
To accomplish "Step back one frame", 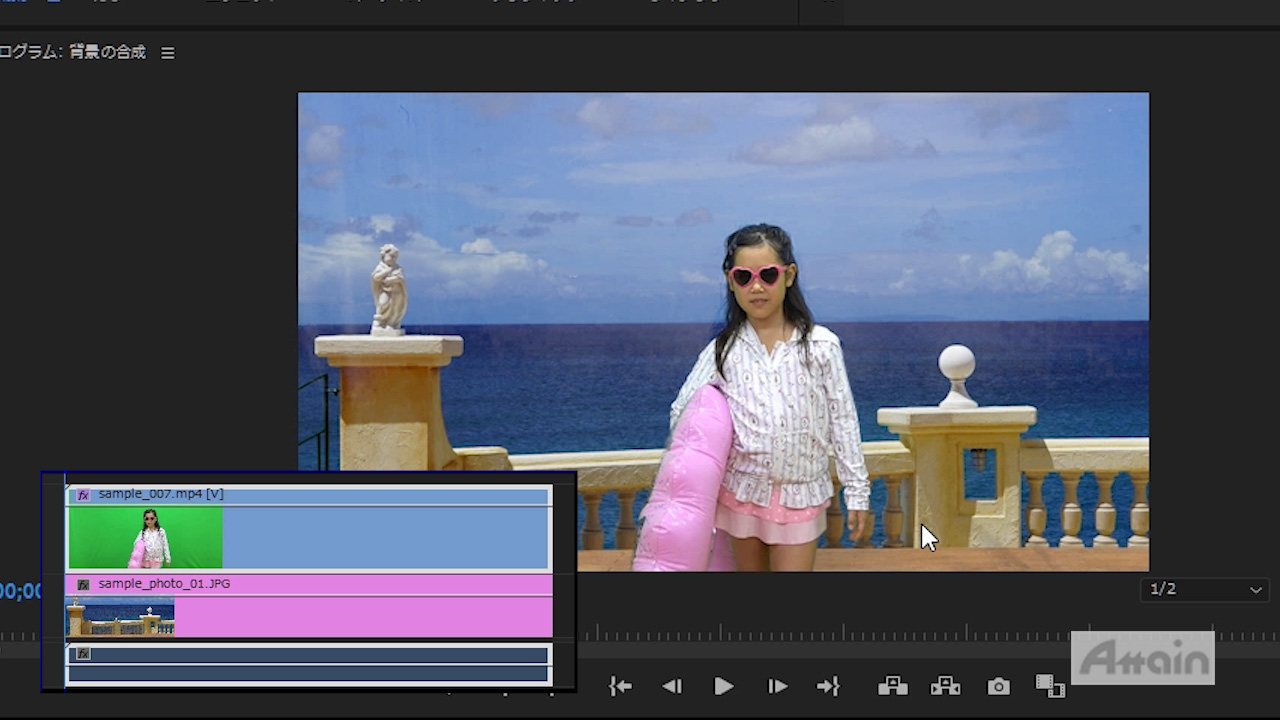I will [x=672, y=686].
